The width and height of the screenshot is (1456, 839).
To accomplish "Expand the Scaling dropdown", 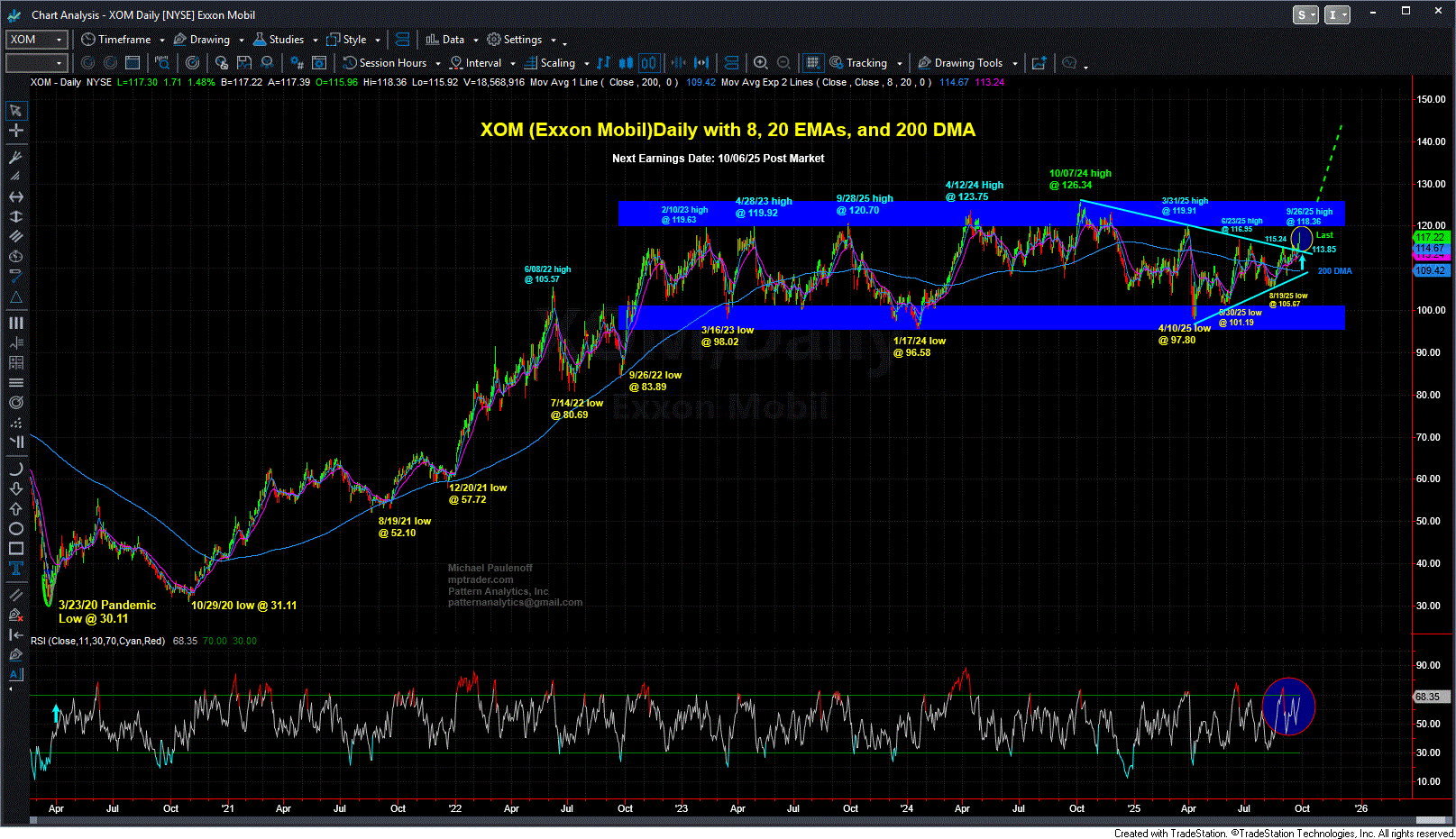I will click(x=587, y=64).
